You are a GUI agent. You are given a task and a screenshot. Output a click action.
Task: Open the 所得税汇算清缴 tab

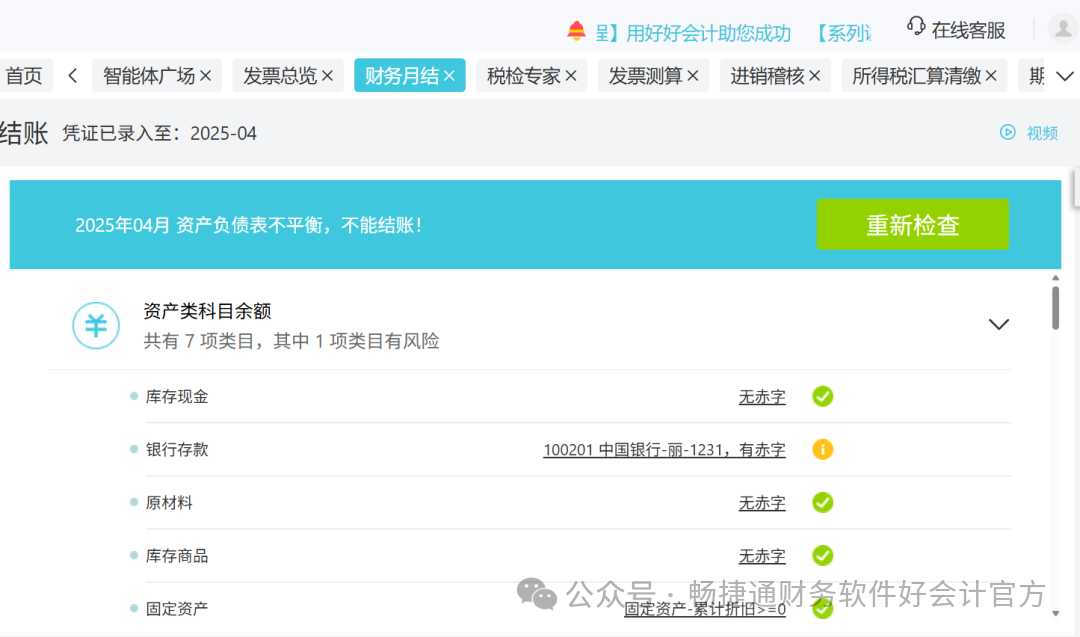[x=917, y=74]
